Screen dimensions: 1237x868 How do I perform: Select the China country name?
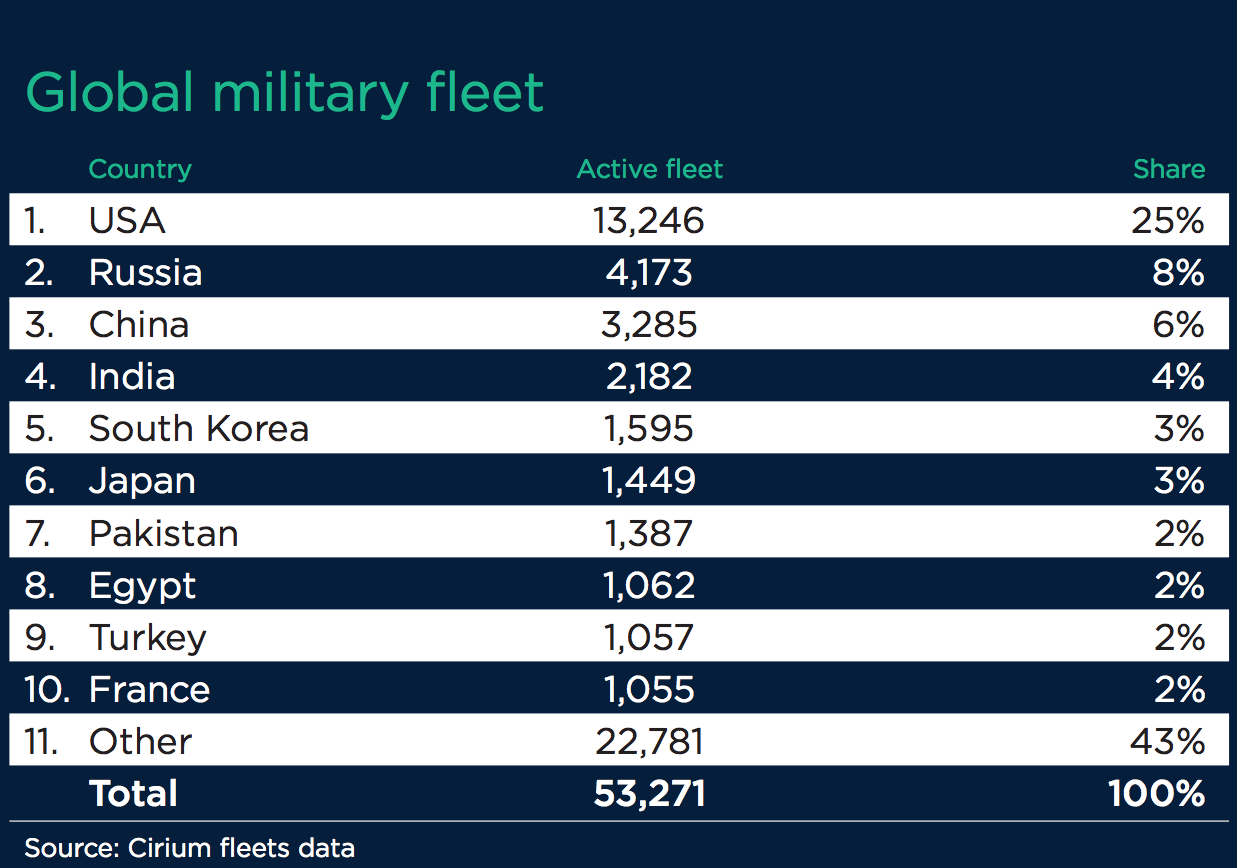pos(138,324)
